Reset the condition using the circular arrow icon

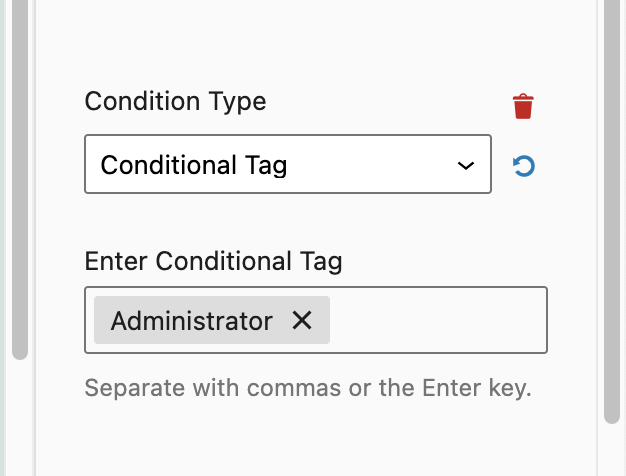pyautogui.click(x=523, y=166)
